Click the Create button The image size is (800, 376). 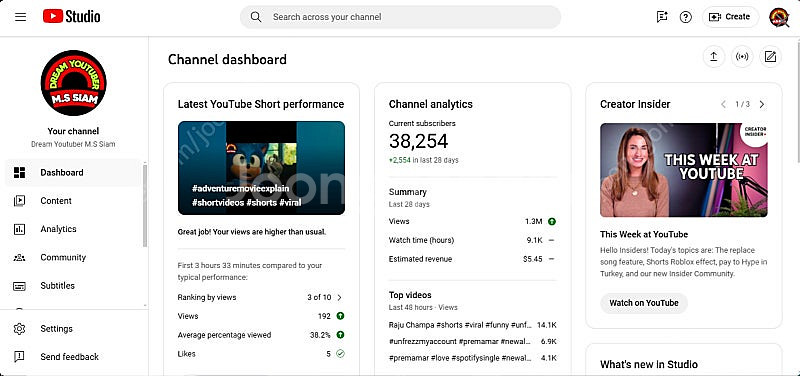tap(730, 17)
